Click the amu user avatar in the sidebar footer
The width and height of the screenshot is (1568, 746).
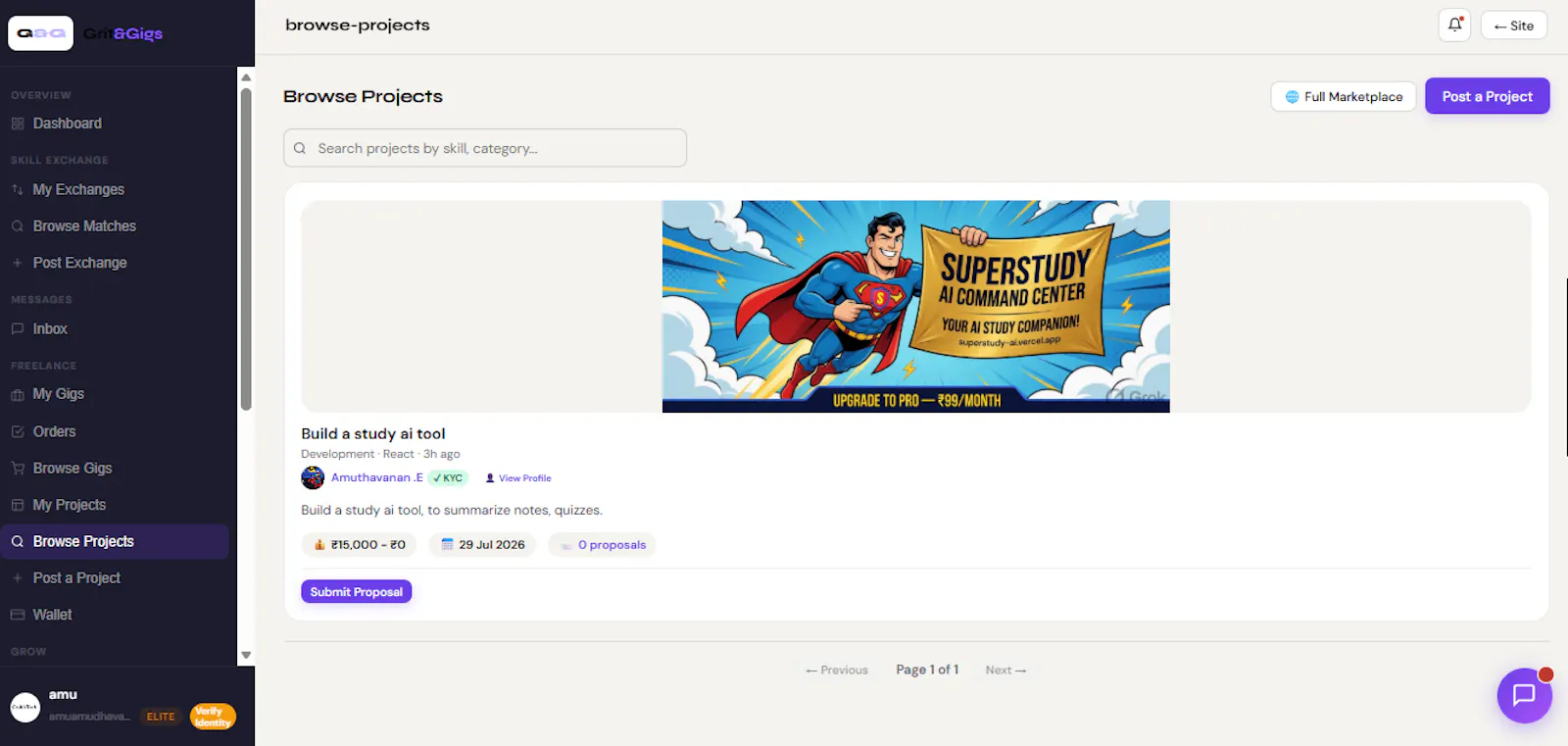click(25, 707)
